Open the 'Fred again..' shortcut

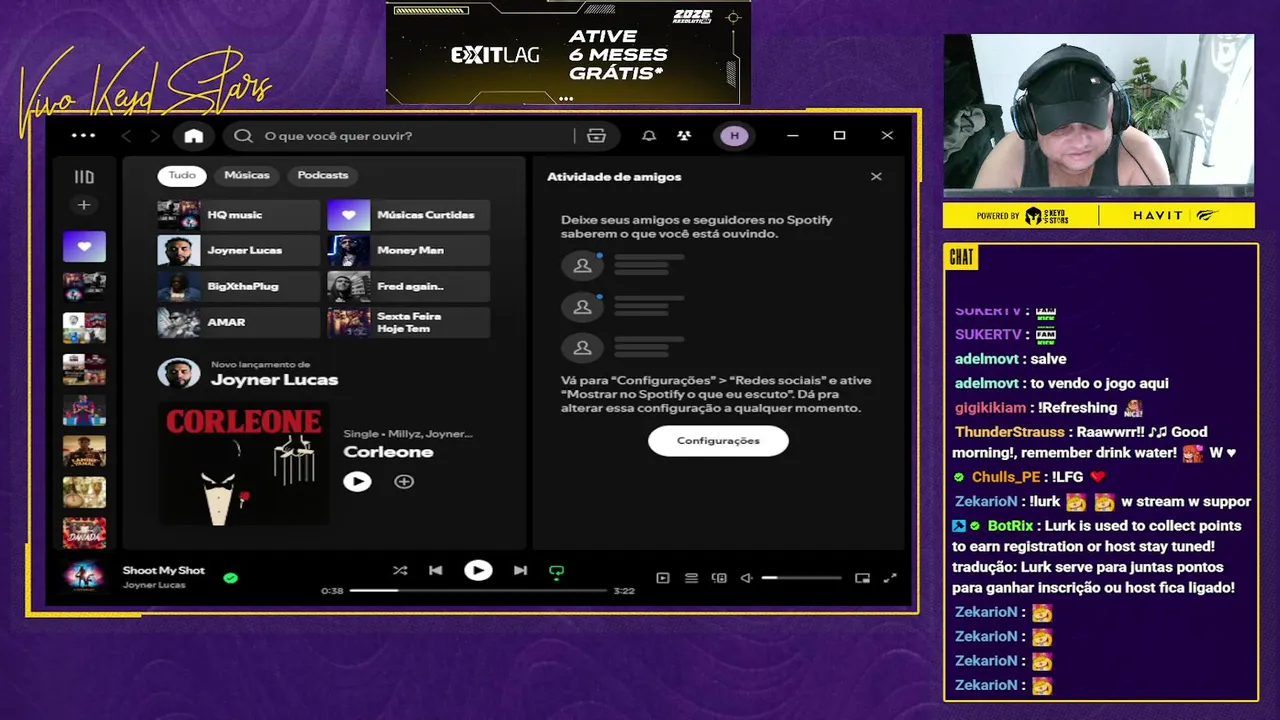[408, 287]
